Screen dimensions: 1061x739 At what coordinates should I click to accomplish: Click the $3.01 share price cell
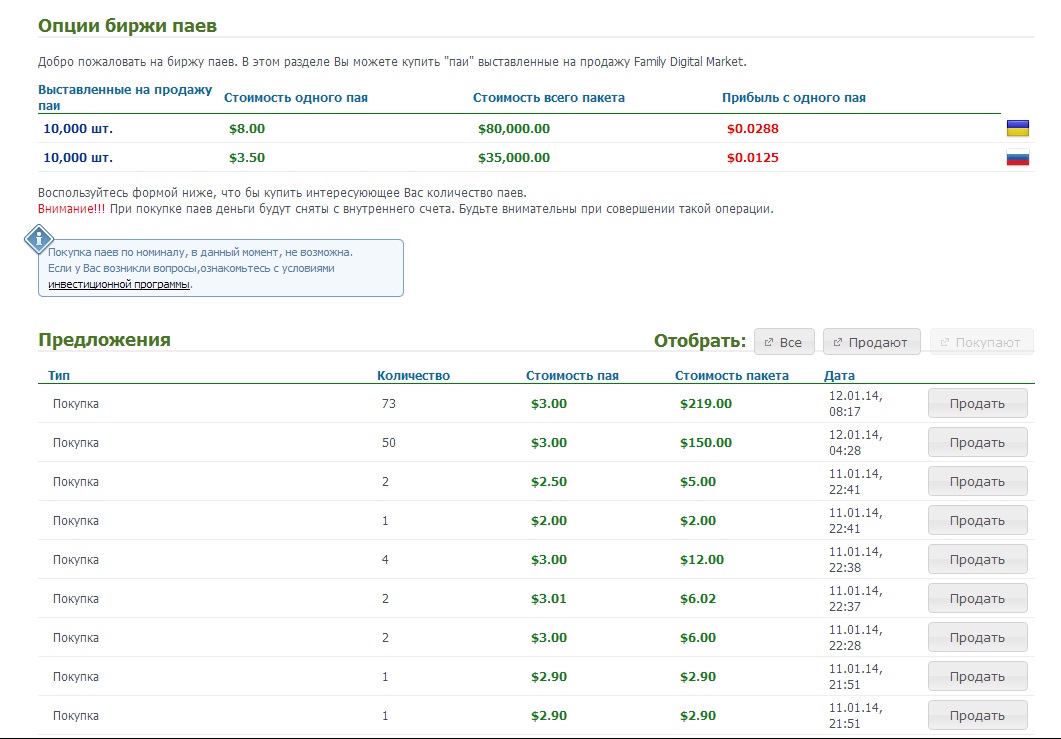click(x=549, y=598)
